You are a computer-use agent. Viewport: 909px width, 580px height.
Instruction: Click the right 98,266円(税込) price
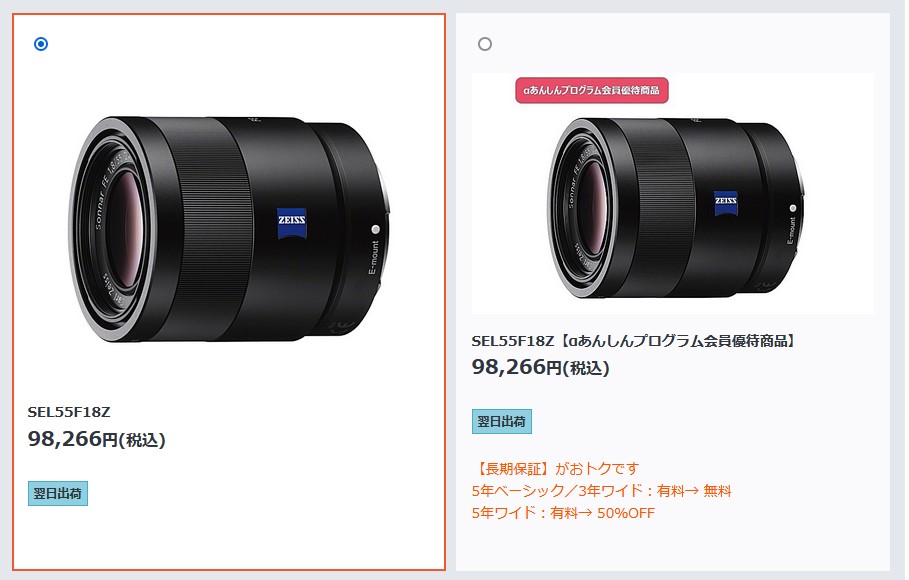click(x=540, y=367)
